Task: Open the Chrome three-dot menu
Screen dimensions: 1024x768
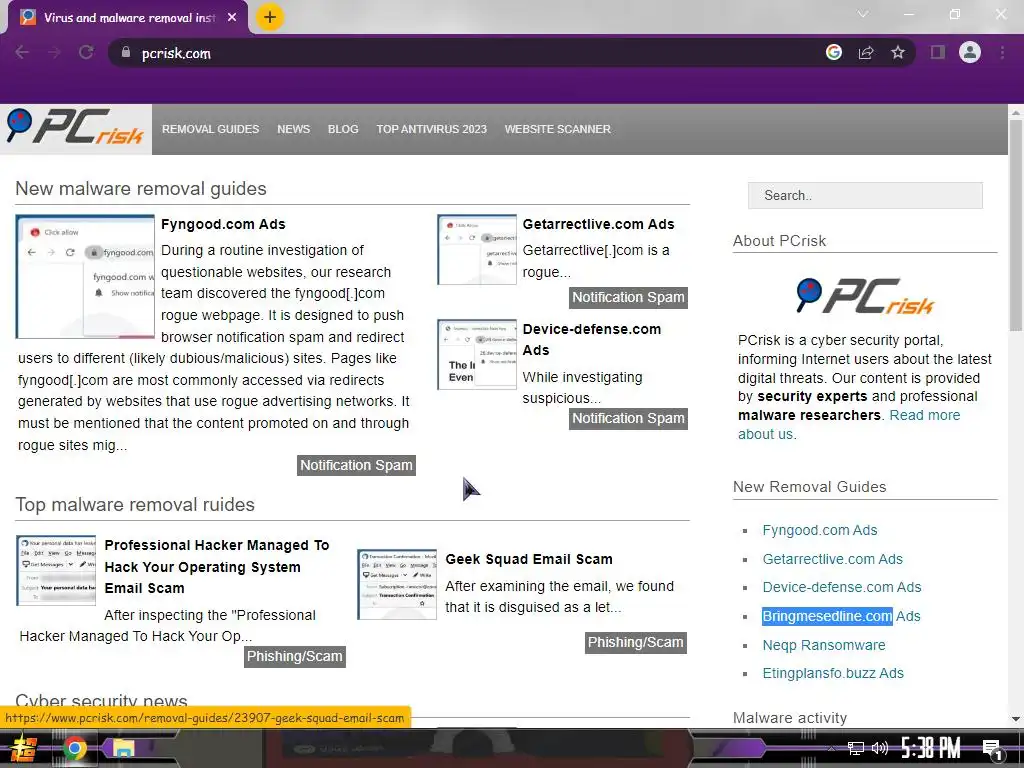Action: point(1002,52)
